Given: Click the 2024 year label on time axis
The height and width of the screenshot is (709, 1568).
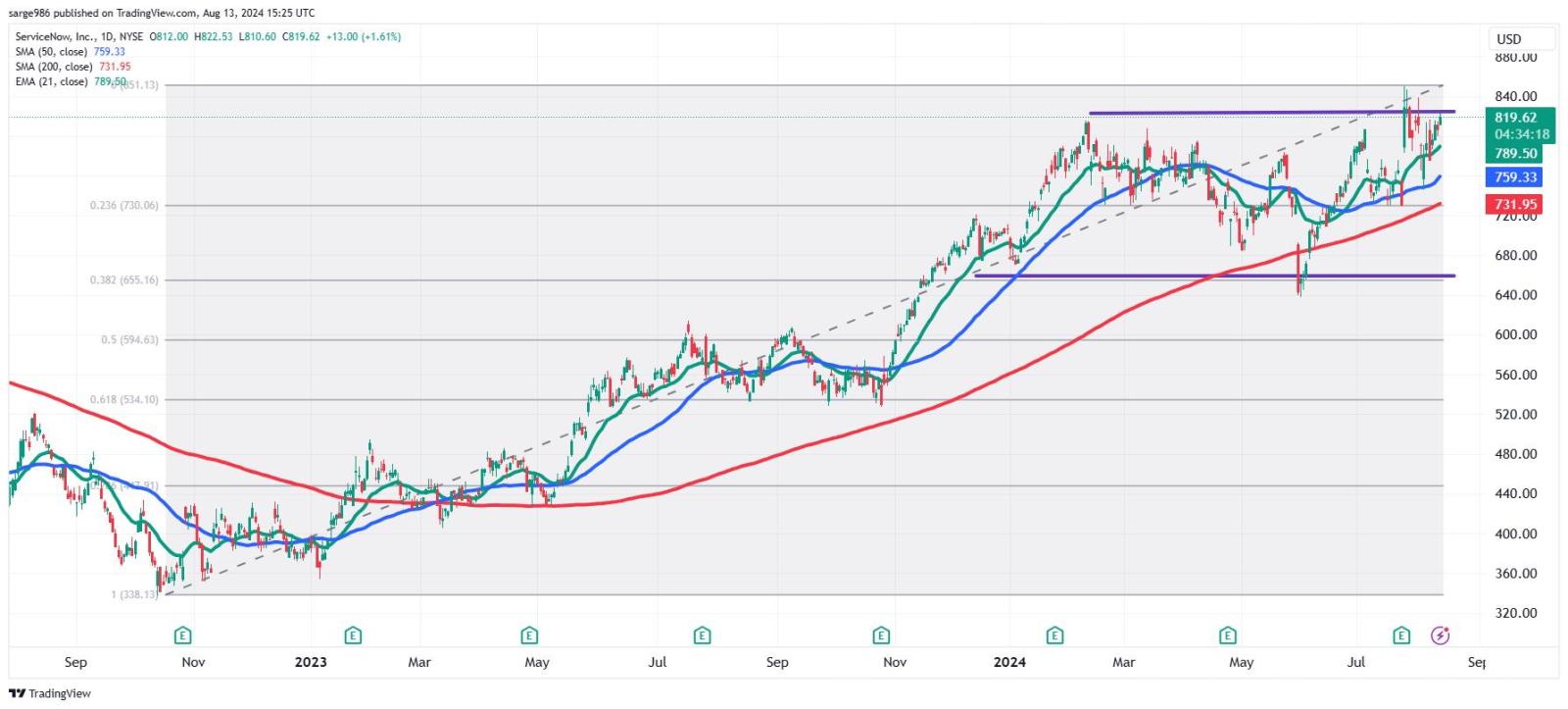Looking at the screenshot, I should click(1009, 662).
